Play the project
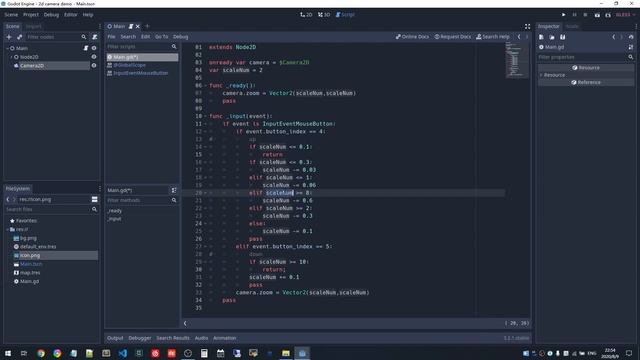Viewport: 640px width, 360px height. [x=564, y=15]
